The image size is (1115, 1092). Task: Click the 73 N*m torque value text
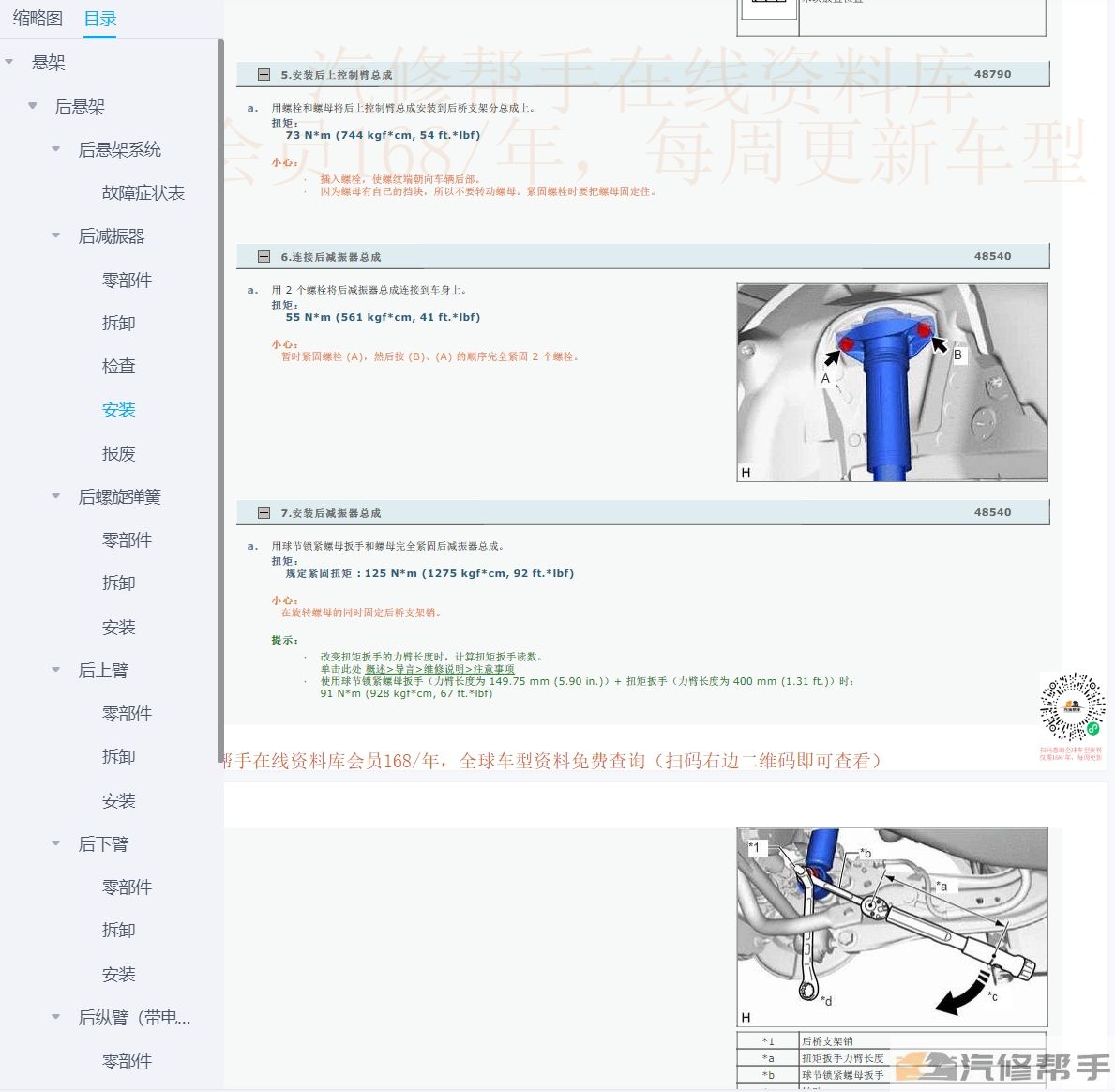tap(383, 135)
